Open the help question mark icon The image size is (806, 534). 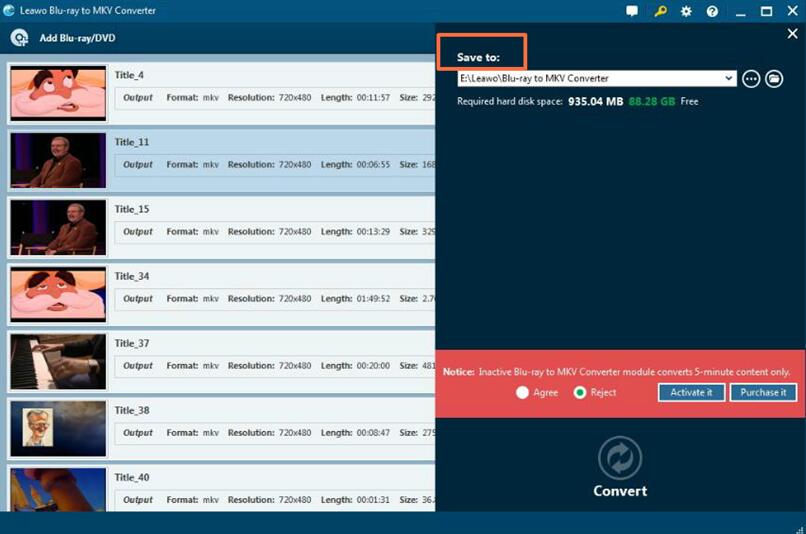[x=712, y=11]
